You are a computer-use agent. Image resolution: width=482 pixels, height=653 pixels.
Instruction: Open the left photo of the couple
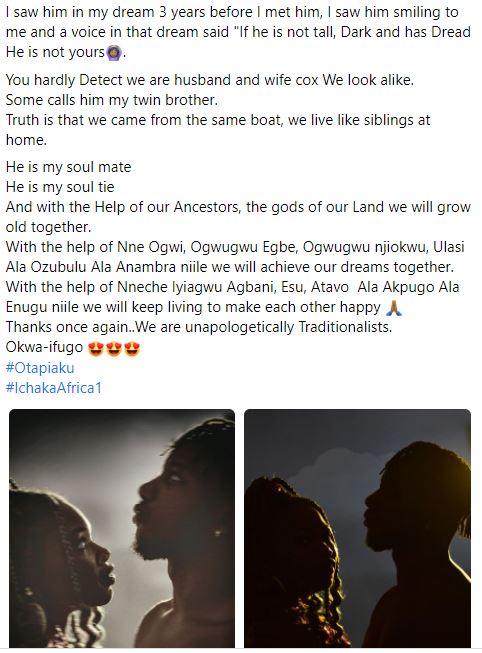(122, 528)
